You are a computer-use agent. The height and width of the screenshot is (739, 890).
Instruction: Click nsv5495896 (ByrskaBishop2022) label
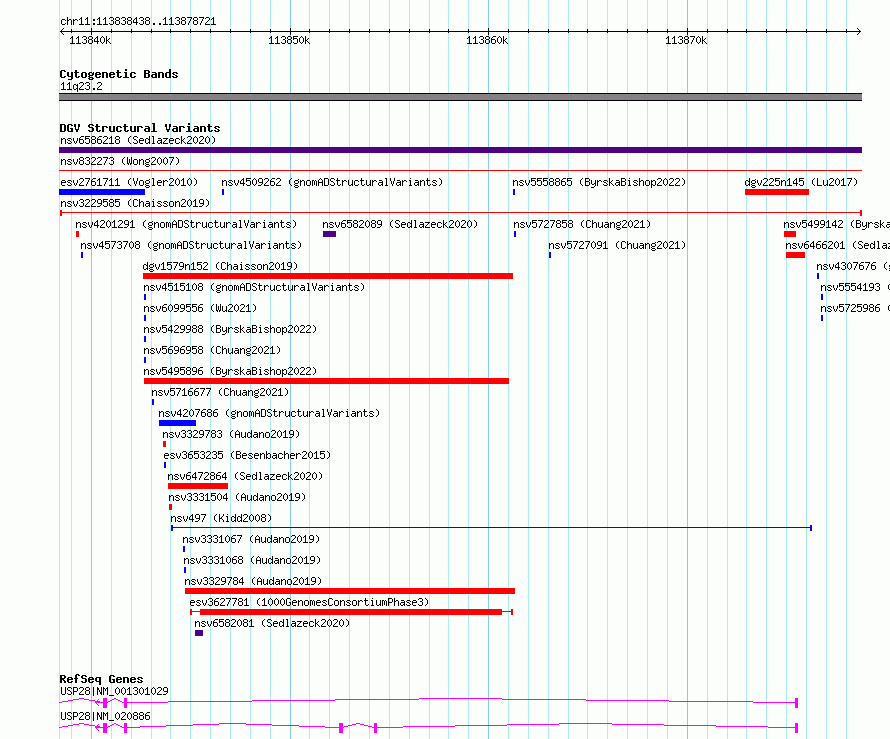pyautogui.click(x=230, y=371)
